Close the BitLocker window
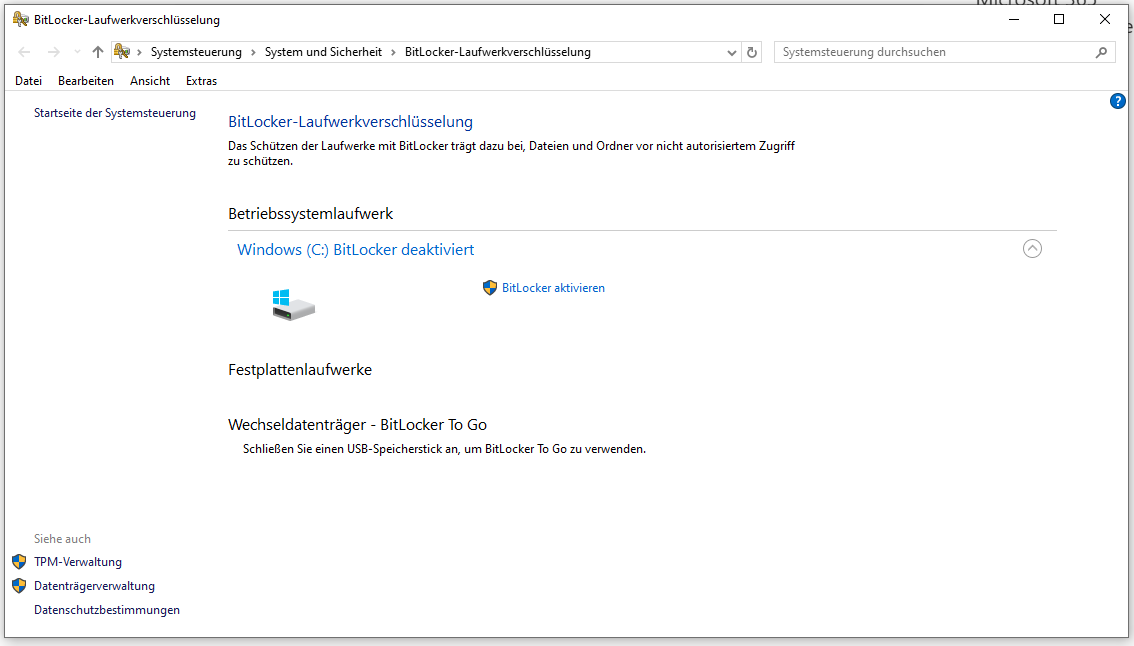The height and width of the screenshot is (646, 1134). [x=1104, y=20]
